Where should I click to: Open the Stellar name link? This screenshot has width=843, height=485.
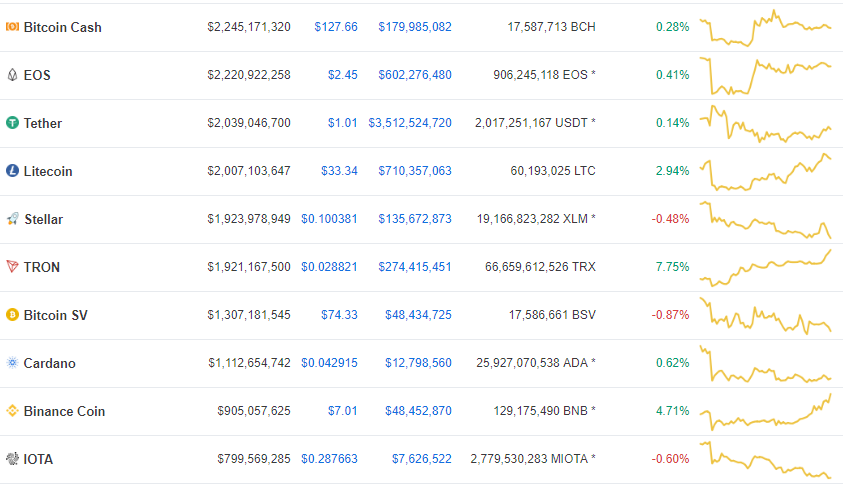coord(44,219)
